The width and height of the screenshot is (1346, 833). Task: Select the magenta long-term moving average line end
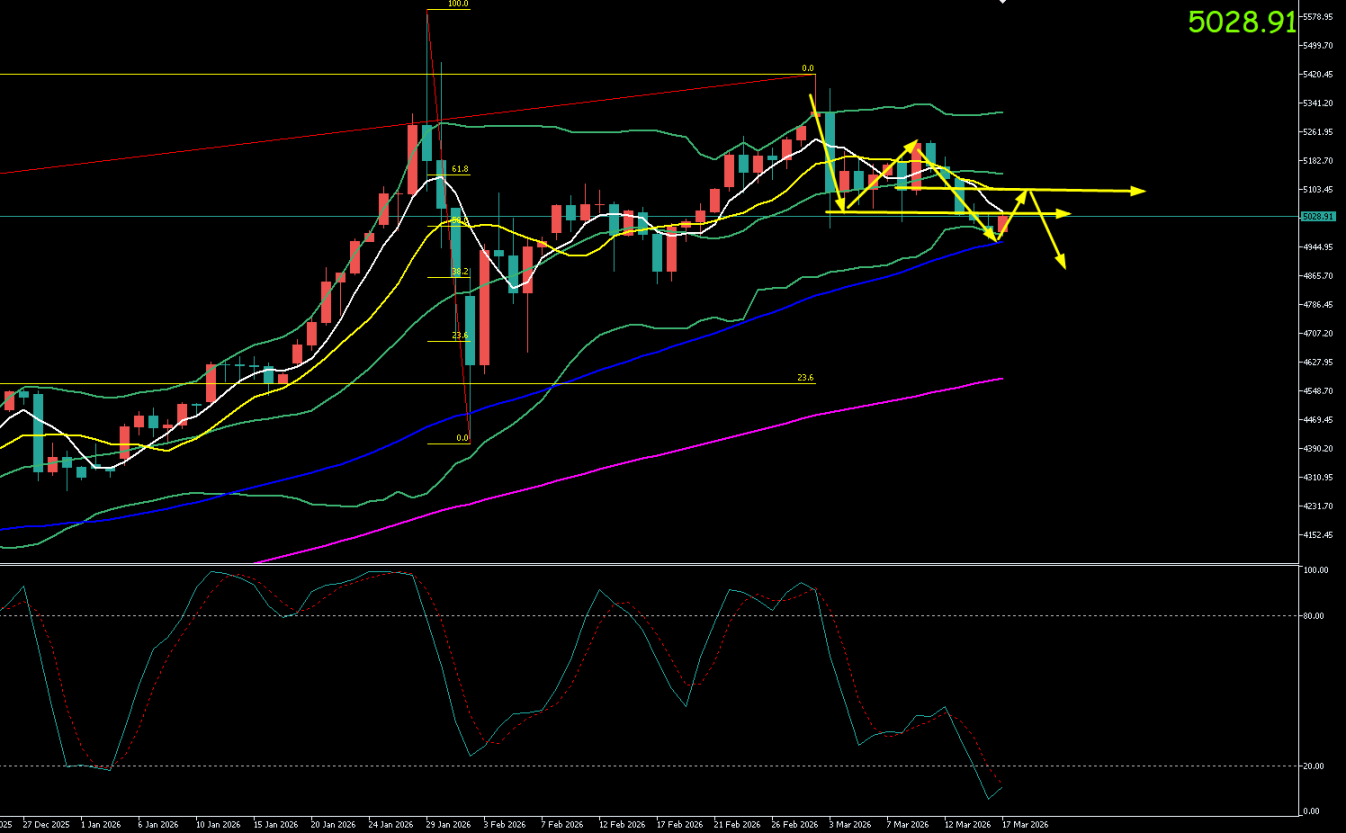[1001, 378]
